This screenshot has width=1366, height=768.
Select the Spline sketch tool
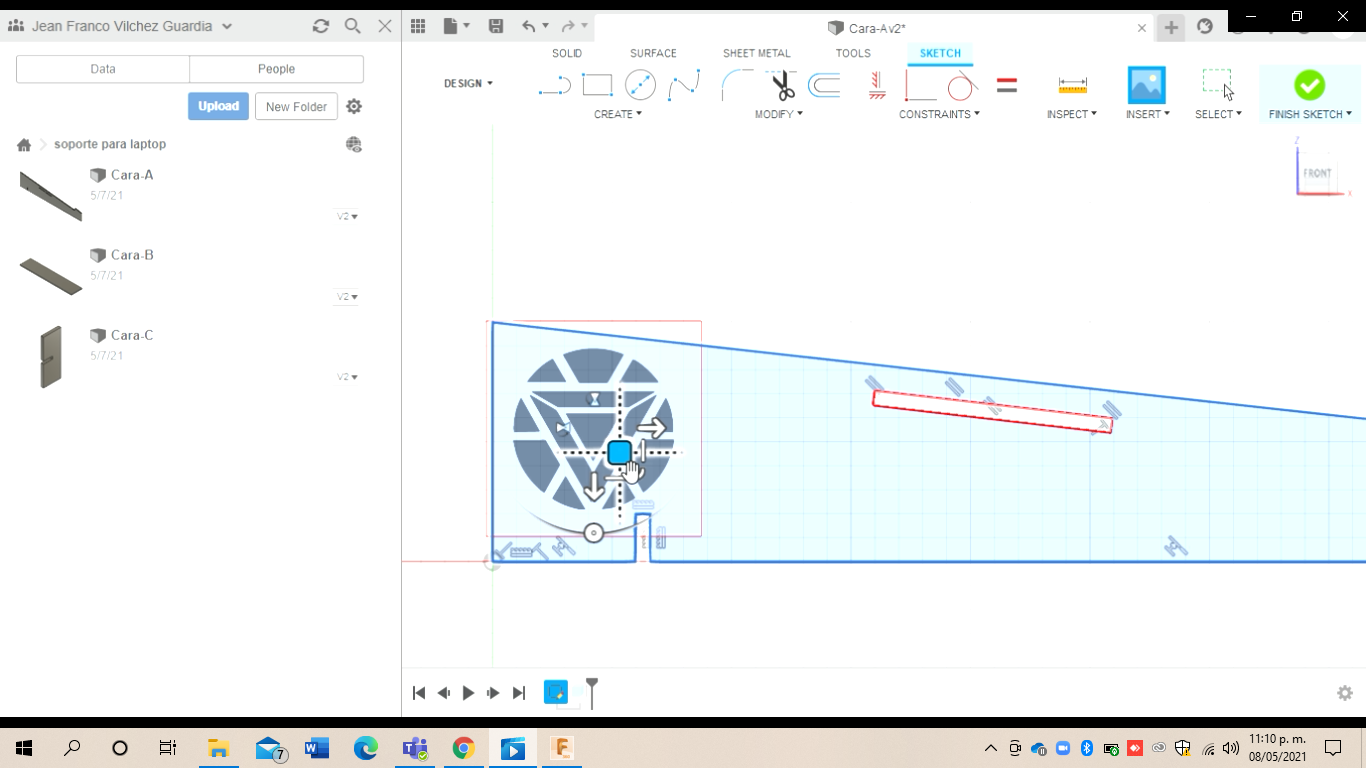click(684, 86)
